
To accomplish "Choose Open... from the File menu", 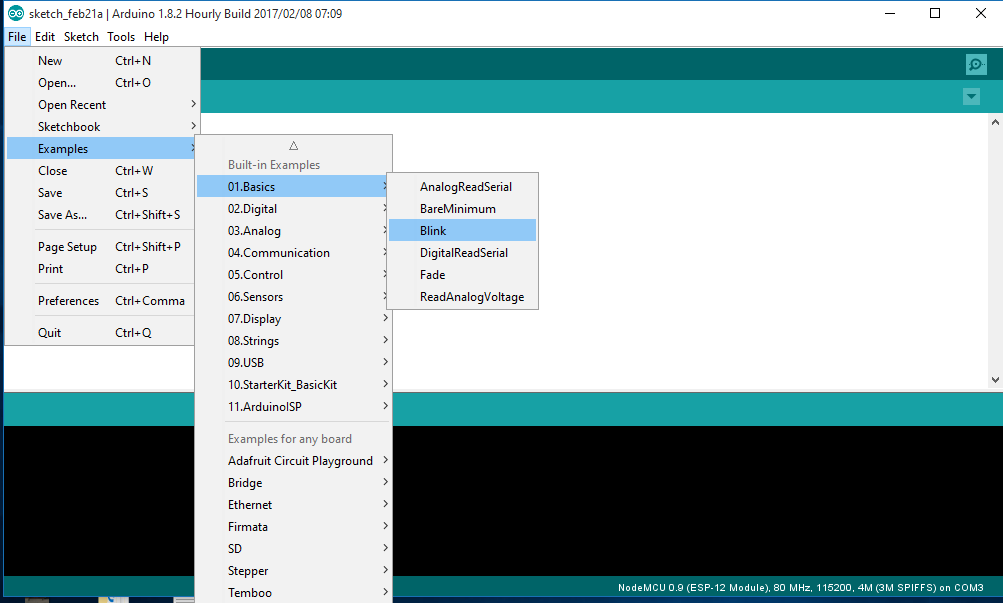I will [101, 82].
